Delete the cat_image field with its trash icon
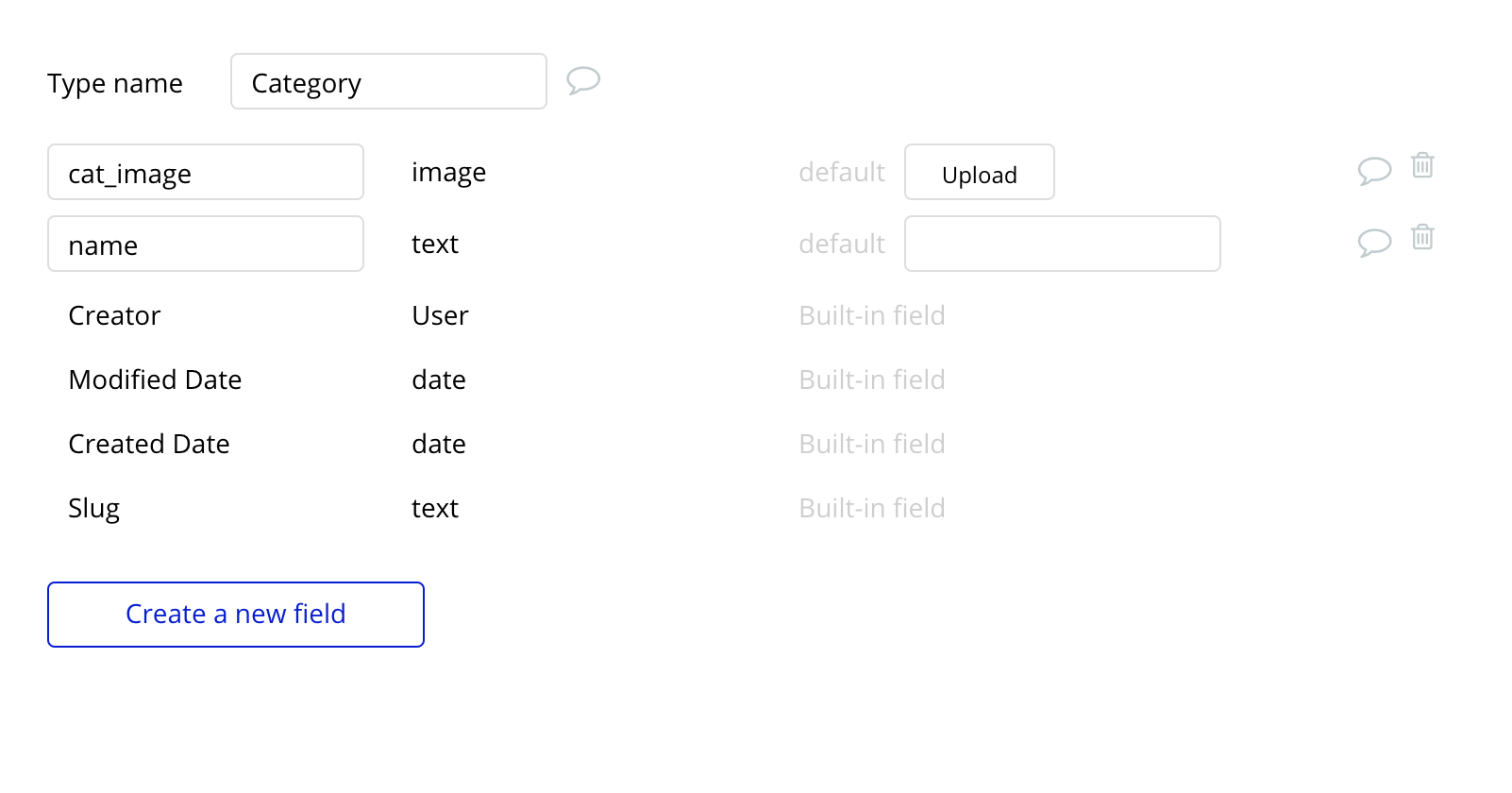This screenshot has height=793, width=1512. (1422, 166)
